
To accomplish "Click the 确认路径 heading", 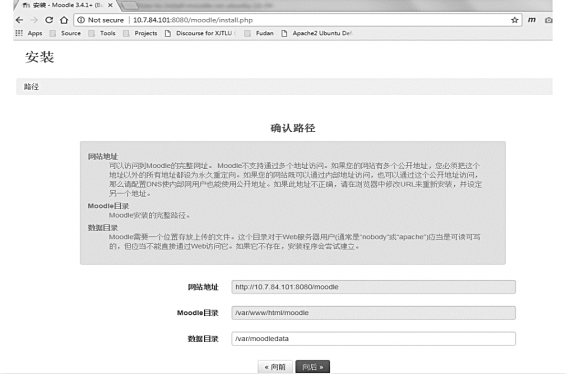I will (x=293, y=128).
